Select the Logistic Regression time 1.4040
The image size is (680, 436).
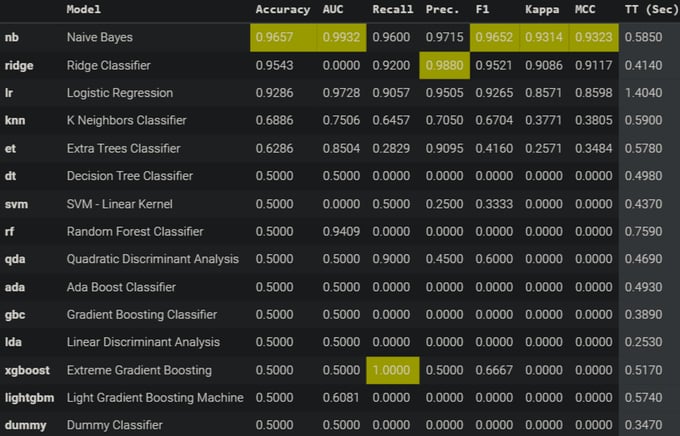pos(644,93)
